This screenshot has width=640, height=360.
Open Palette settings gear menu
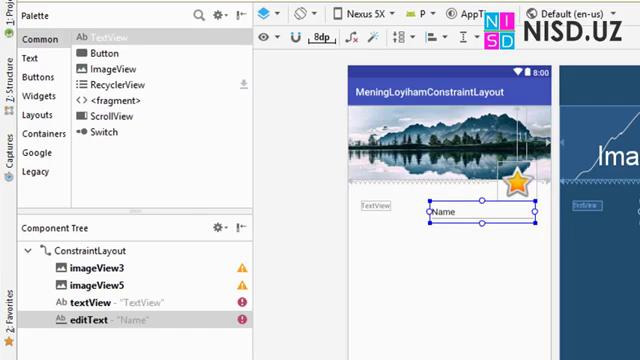[220, 15]
